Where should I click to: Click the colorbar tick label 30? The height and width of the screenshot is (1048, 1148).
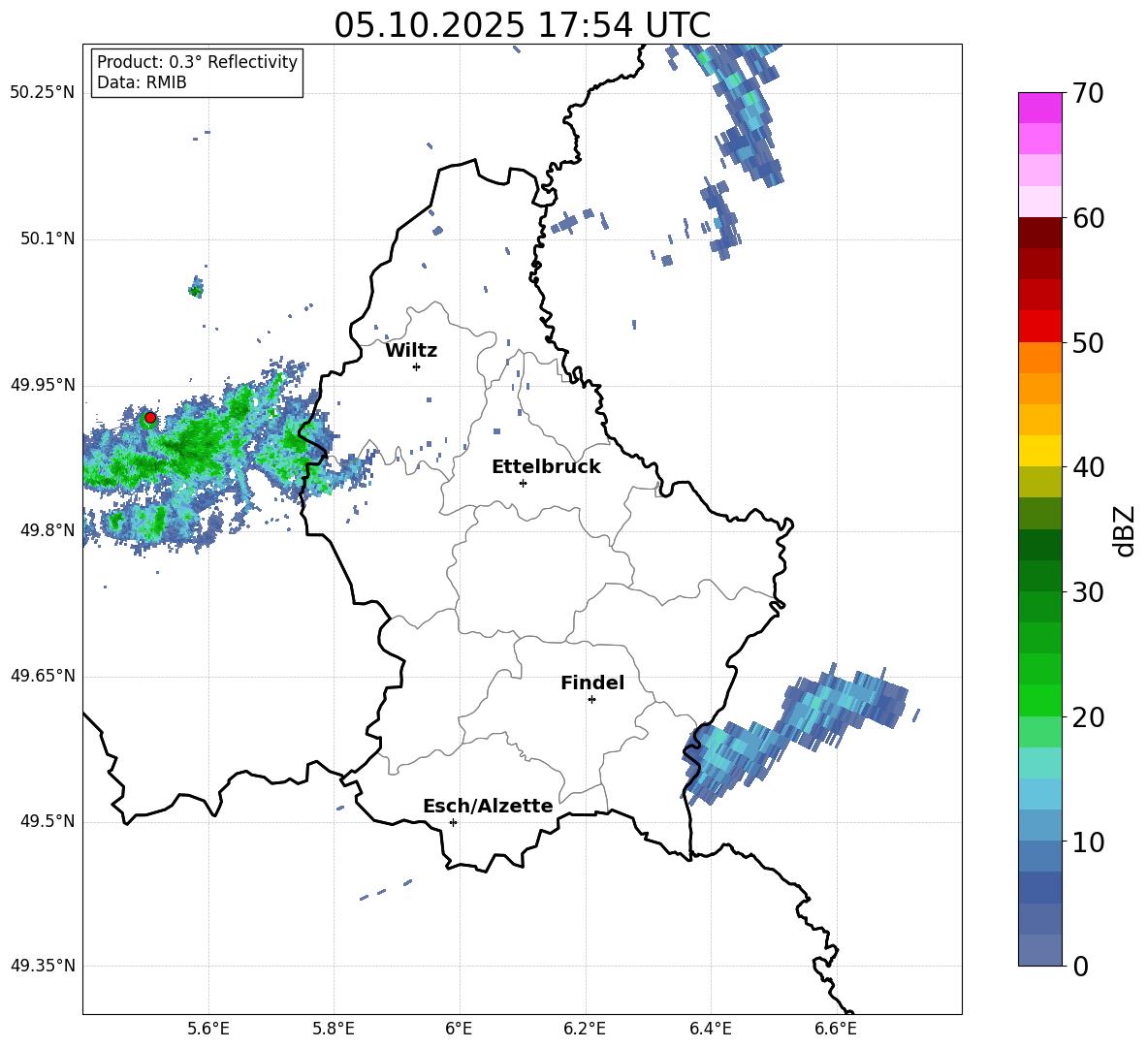coord(1088,592)
